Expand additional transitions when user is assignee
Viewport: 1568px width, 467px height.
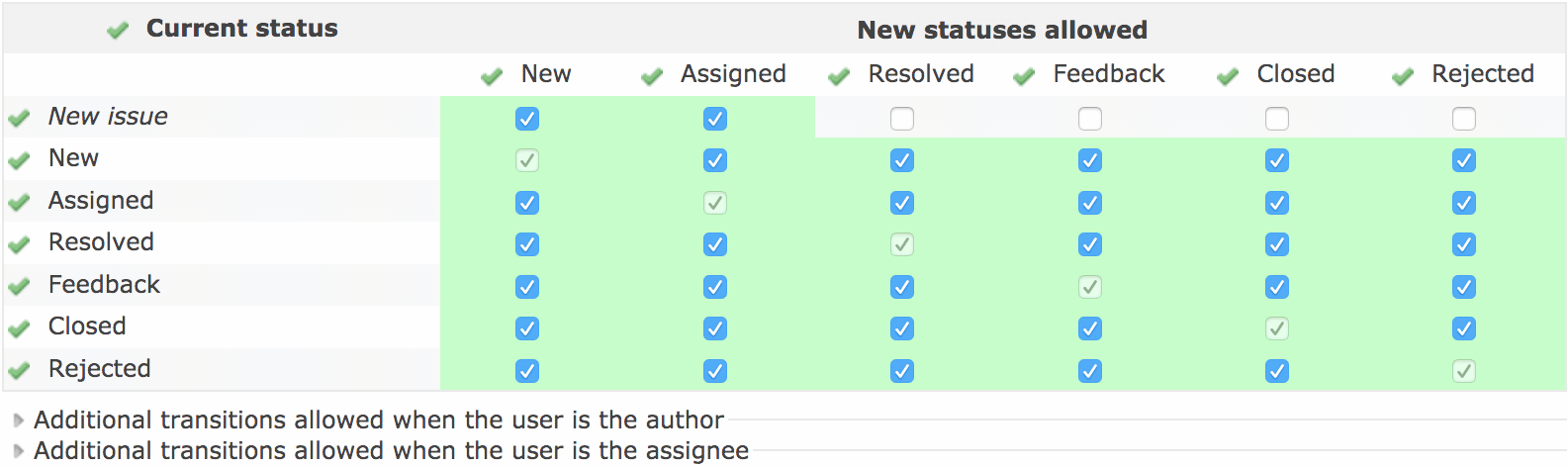tap(392, 451)
